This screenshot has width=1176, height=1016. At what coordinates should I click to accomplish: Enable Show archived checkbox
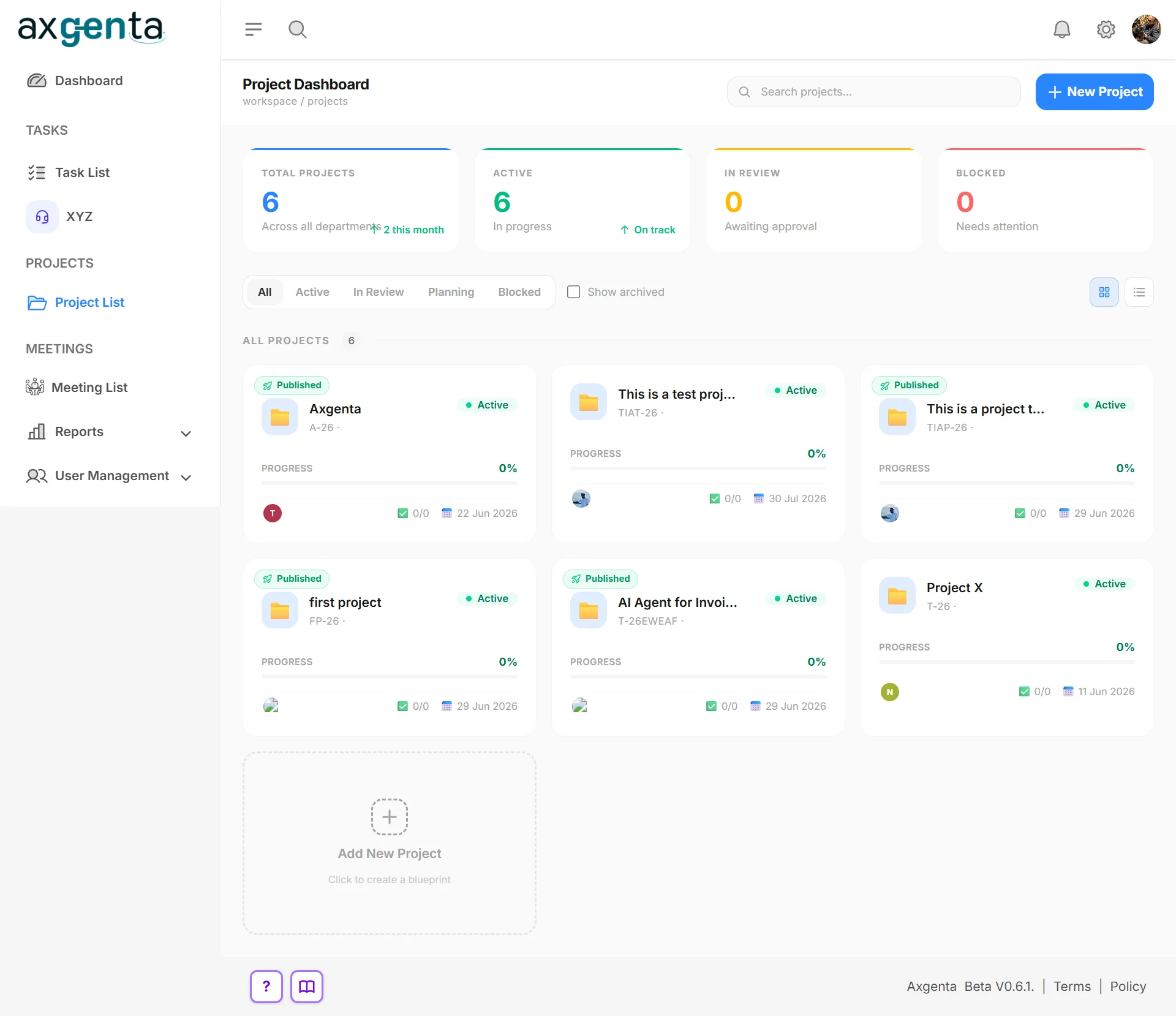[x=573, y=292]
